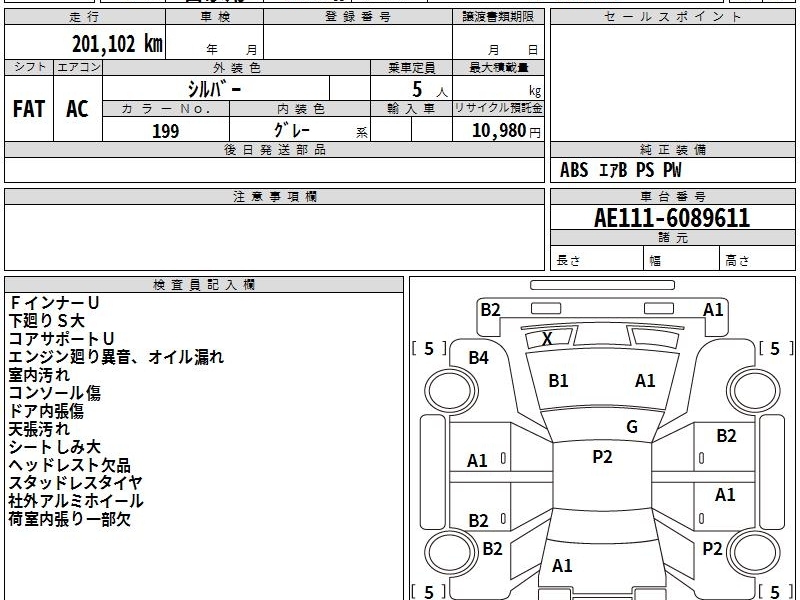Select inspector note 室内汚れ
Screen dimensions: 800x600
click(x=39, y=375)
